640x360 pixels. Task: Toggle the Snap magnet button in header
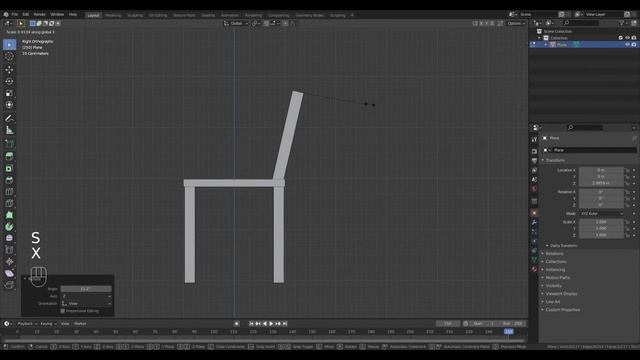(267, 23)
